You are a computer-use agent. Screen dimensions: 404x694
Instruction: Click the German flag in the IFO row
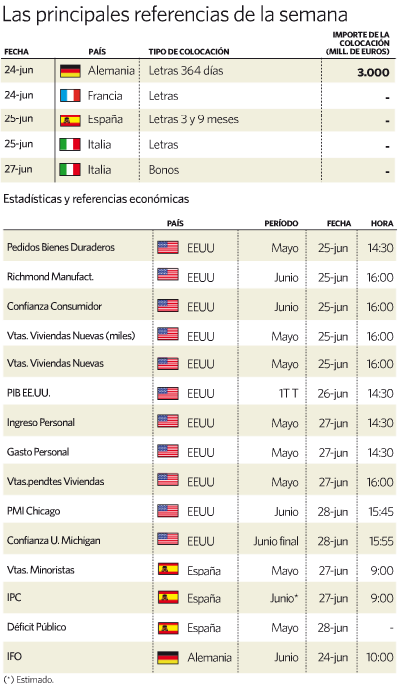[x=168, y=657]
